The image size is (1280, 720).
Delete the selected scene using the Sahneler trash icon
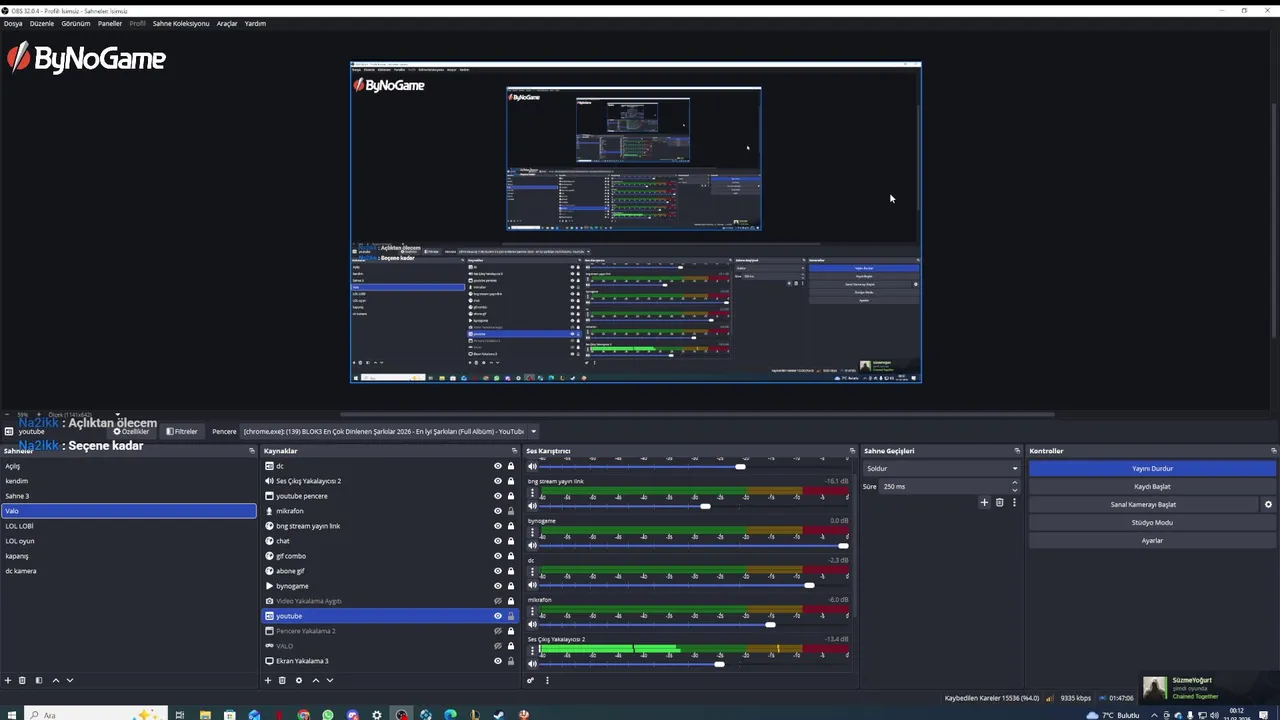(x=22, y=680)
